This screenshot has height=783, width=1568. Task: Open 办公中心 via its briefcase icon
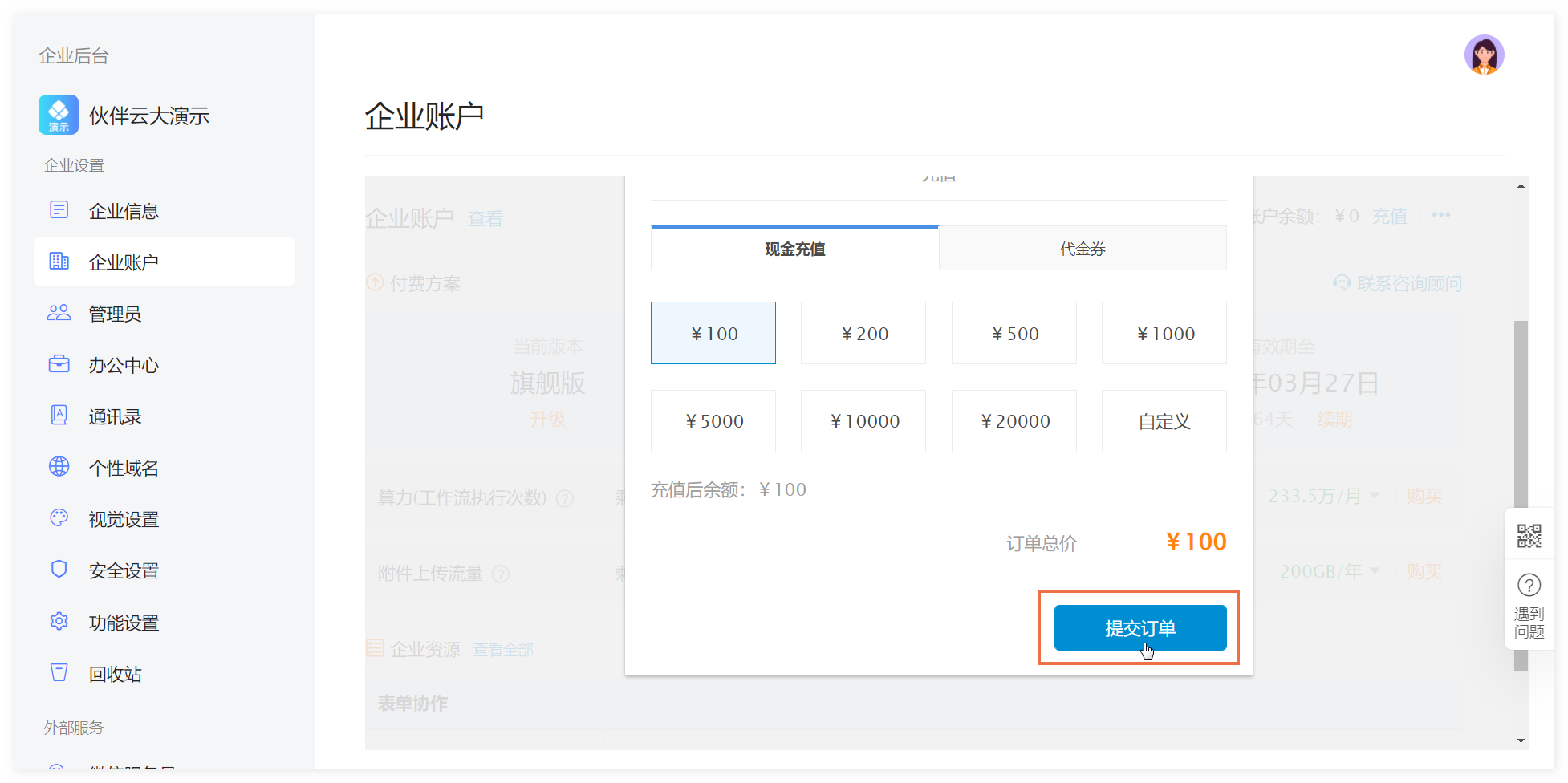[x=59, y=364]
